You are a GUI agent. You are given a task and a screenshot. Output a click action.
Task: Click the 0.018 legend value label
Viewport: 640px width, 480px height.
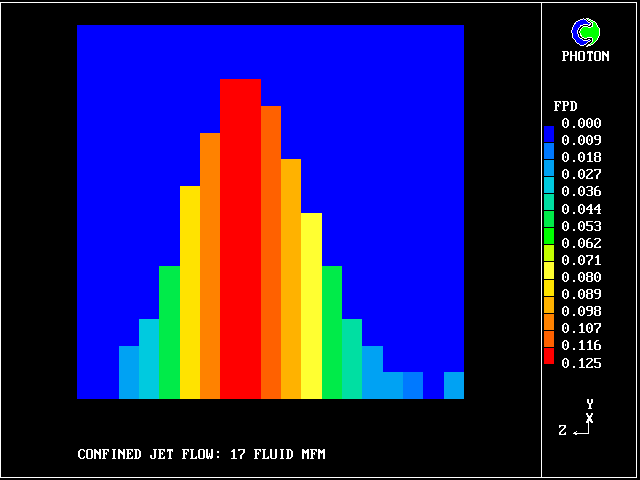(x=581, y=158)
